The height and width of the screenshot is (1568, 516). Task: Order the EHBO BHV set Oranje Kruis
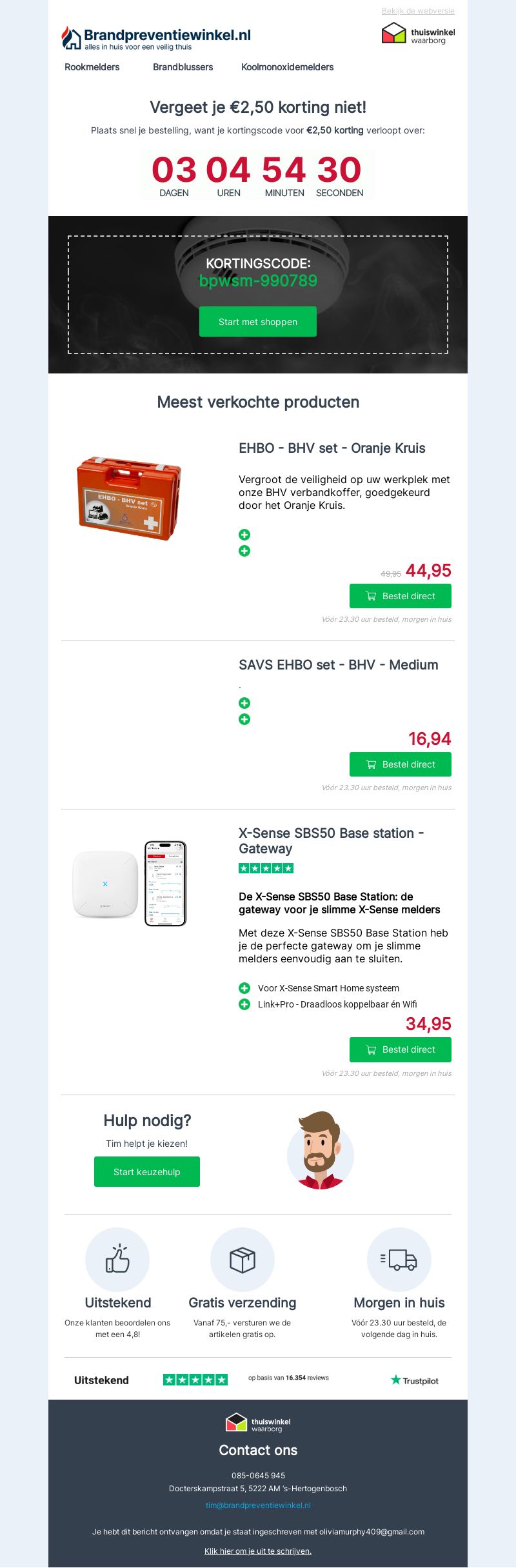(x=400, y=596)
